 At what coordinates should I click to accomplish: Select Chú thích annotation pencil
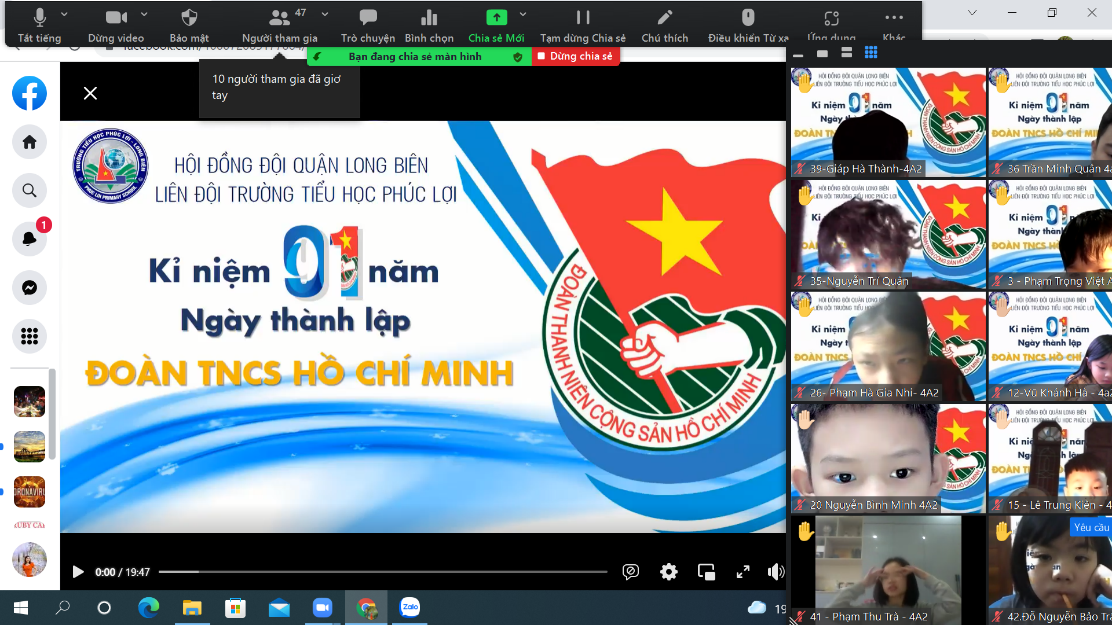coord(664,24)
